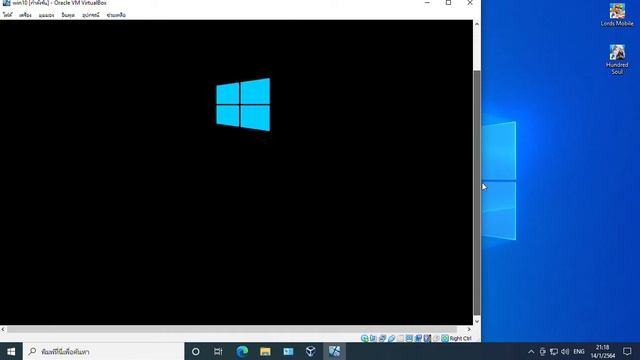The height and width of the screenshot is (360, 640).
Task: Launch Microsoft Edge from the taskbar
Action: coord(242,351)
